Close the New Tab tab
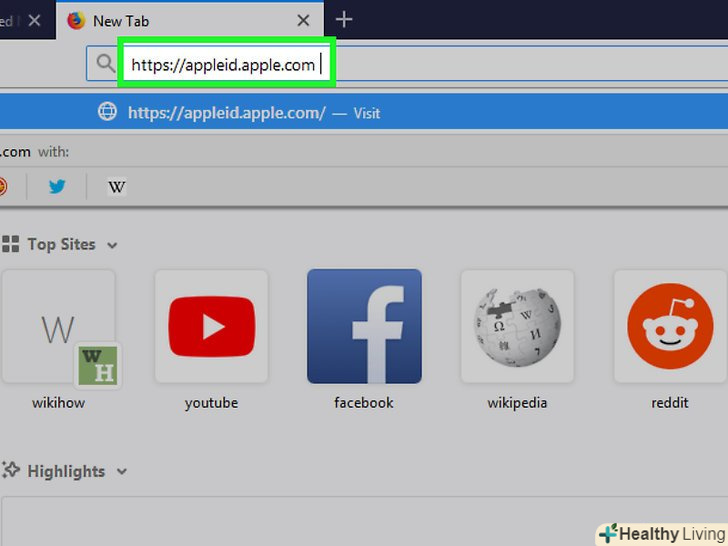Image resolution: width=728 pixels, height=546 pixels. 303,20
